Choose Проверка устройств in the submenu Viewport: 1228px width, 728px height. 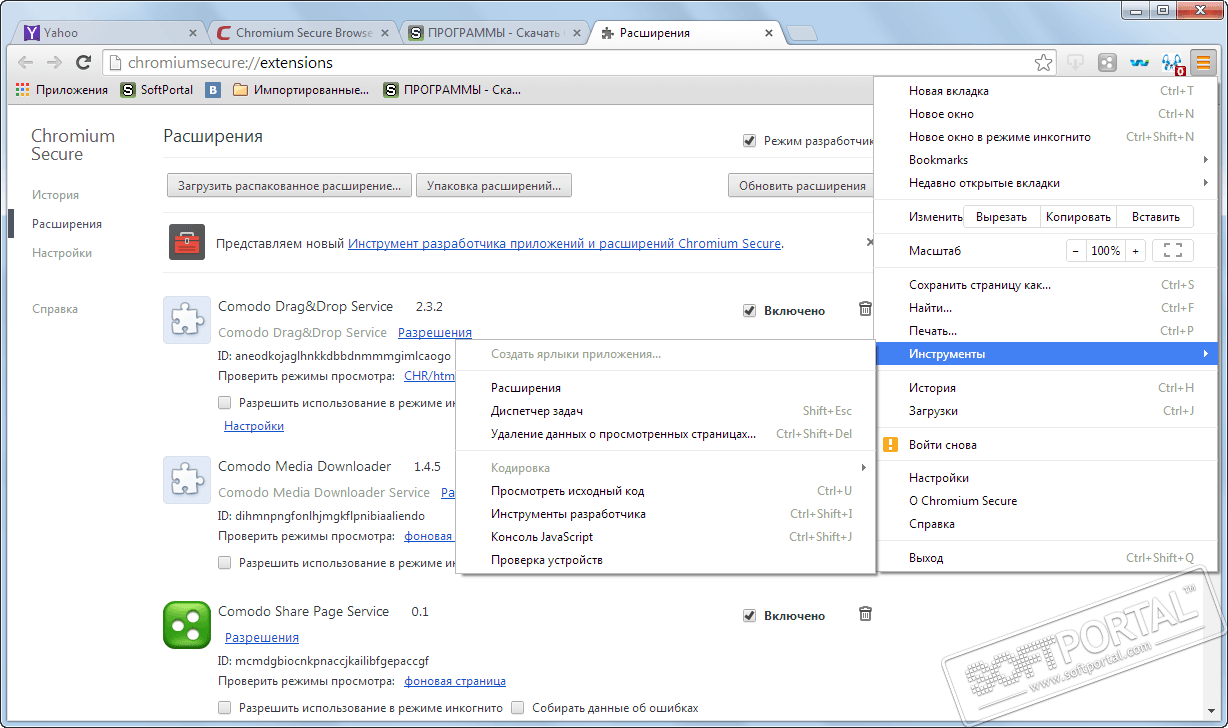665,560
